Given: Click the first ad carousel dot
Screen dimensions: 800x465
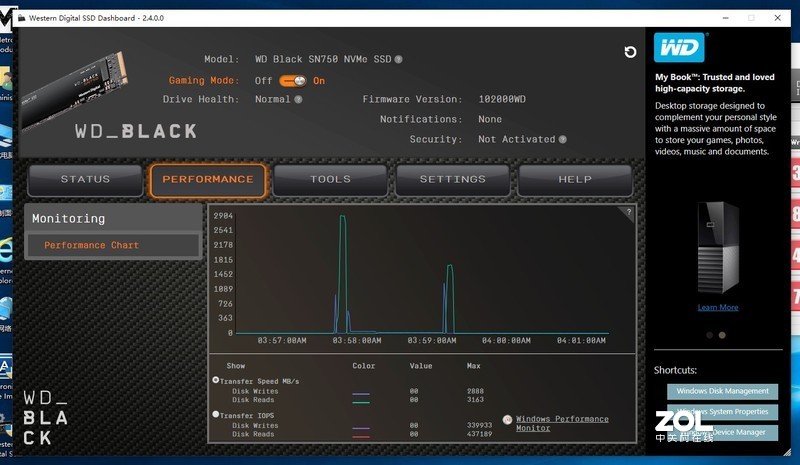Looking at the screenshot, I should click(x=709, y=335).
